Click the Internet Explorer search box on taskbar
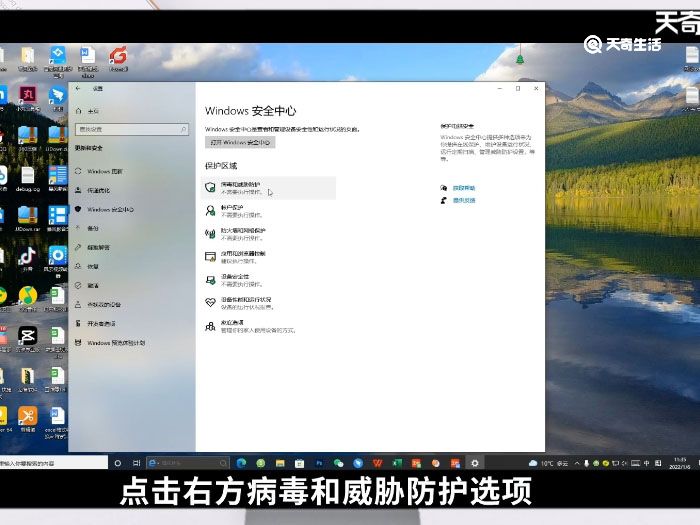Screen dimensions: 700x525 pyautogui.click(x=188, y=463)
